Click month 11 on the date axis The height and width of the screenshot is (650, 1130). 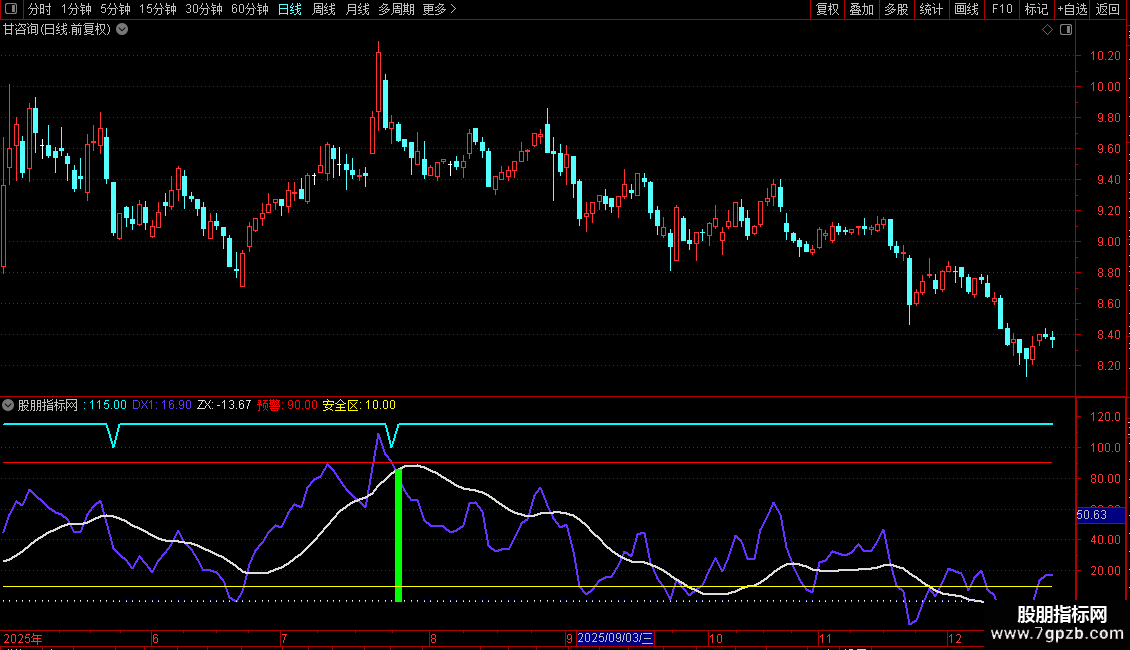point(825,638)
